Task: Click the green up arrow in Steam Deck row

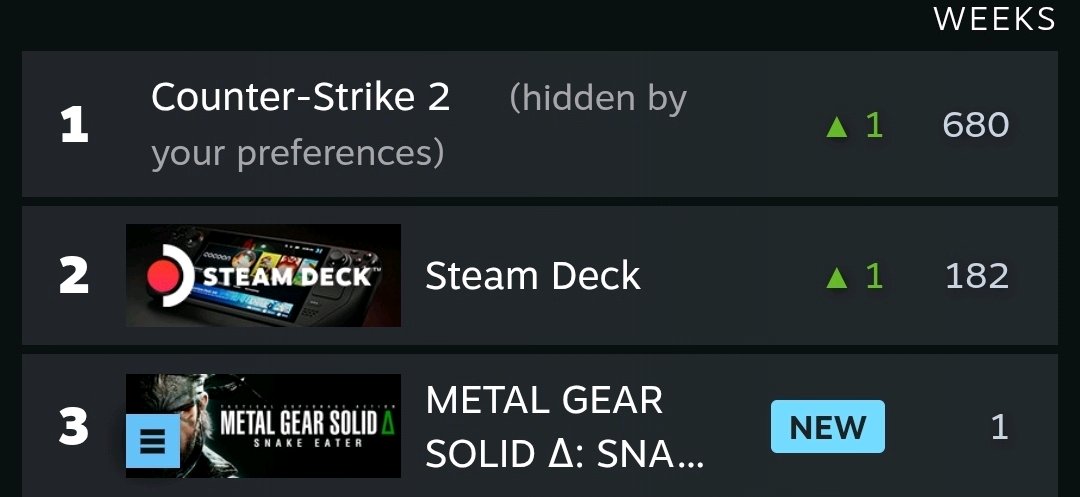Action: (837, 277)
